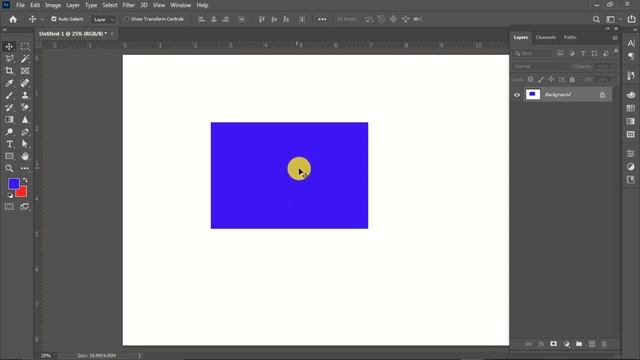Hide the Background layer with eye icon
The height and width of the screenshot is (360, 640).
click(x=517, y=95)
